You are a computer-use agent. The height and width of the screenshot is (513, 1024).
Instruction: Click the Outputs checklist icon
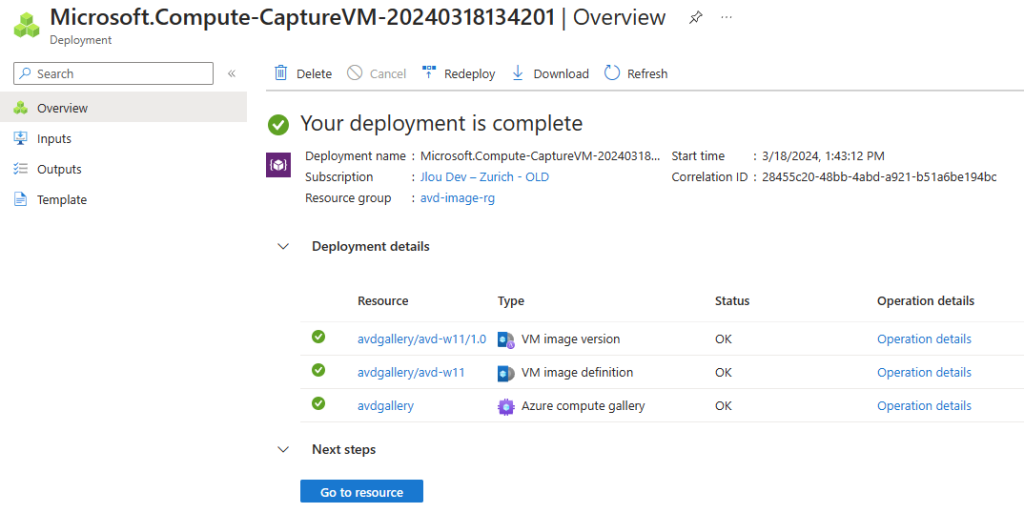[x=21, y=169]
